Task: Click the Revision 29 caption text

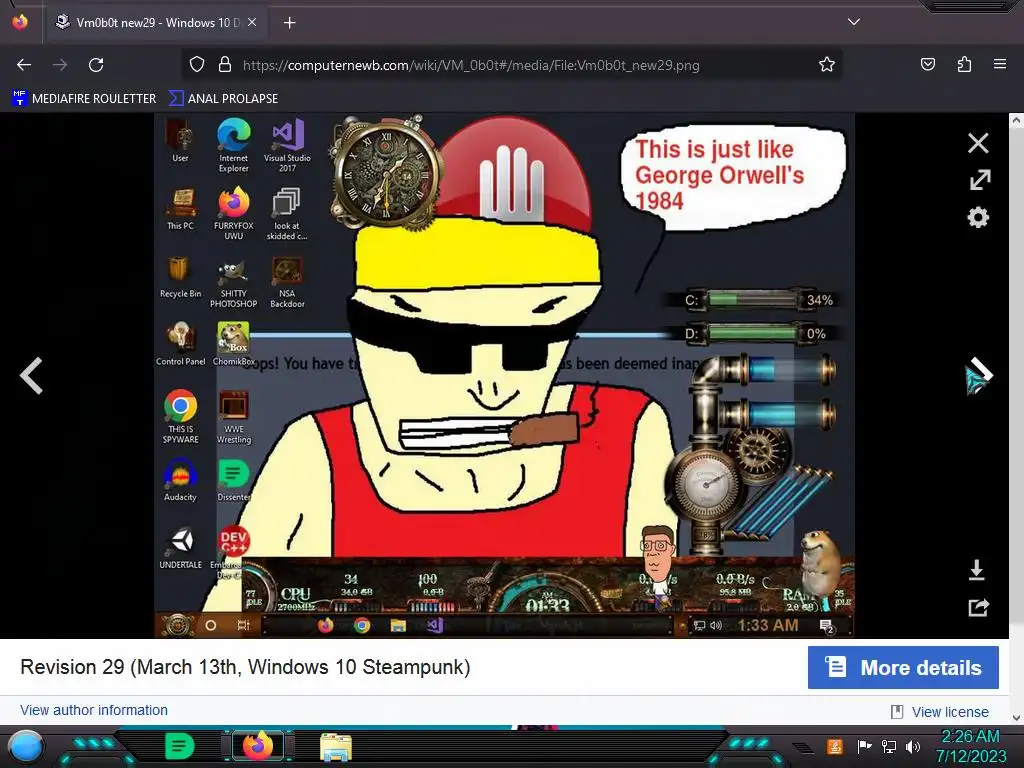Action: (245, 667)
